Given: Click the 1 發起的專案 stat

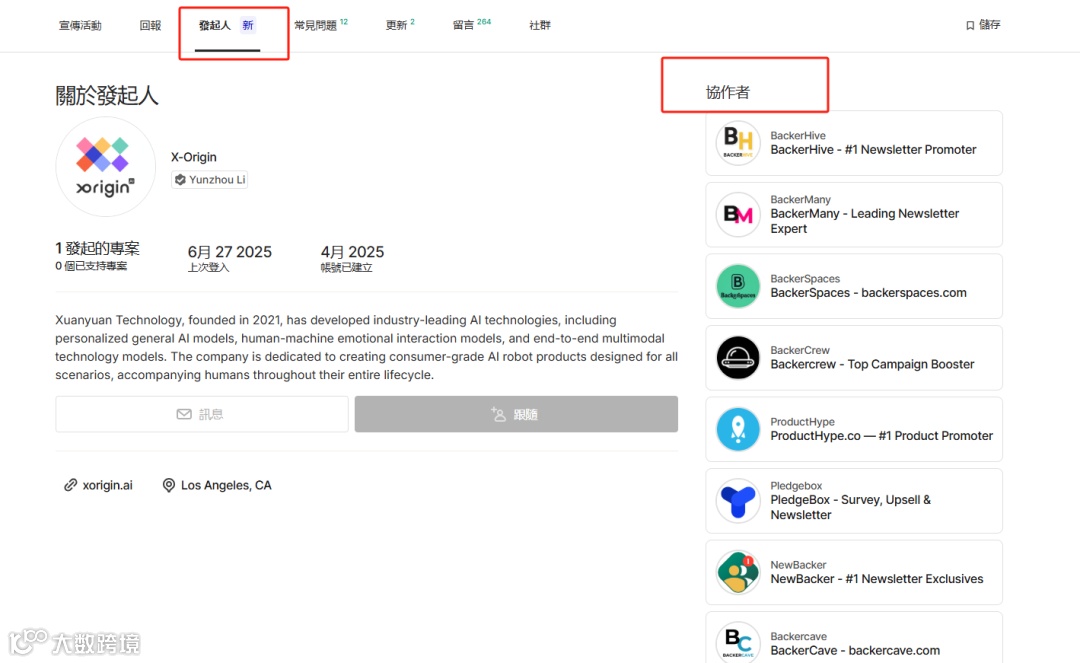Looking at the screenshot, I should pyautogui.click(x=97, y=249).
